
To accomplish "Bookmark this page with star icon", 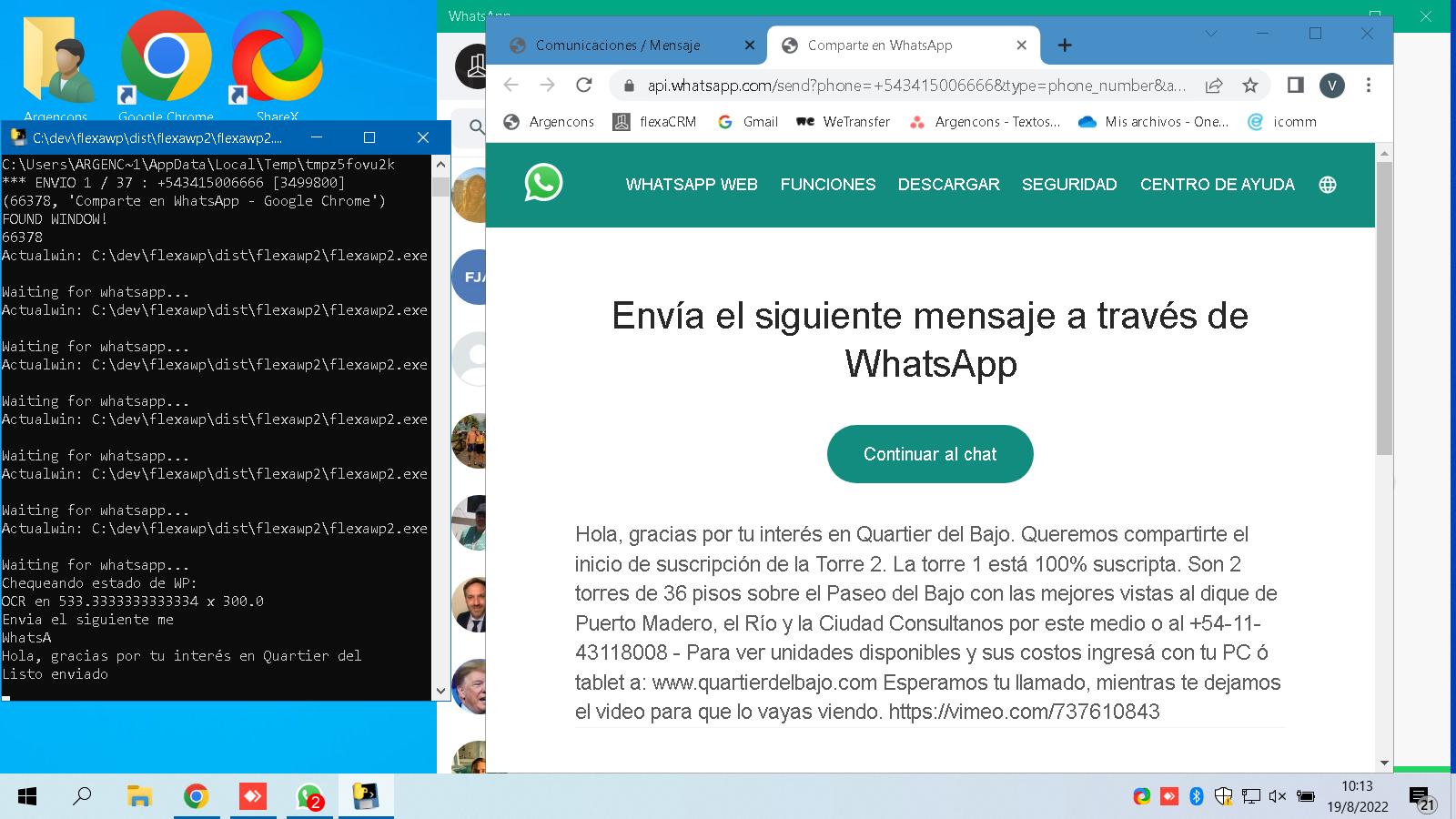I will click(1250, 86).
